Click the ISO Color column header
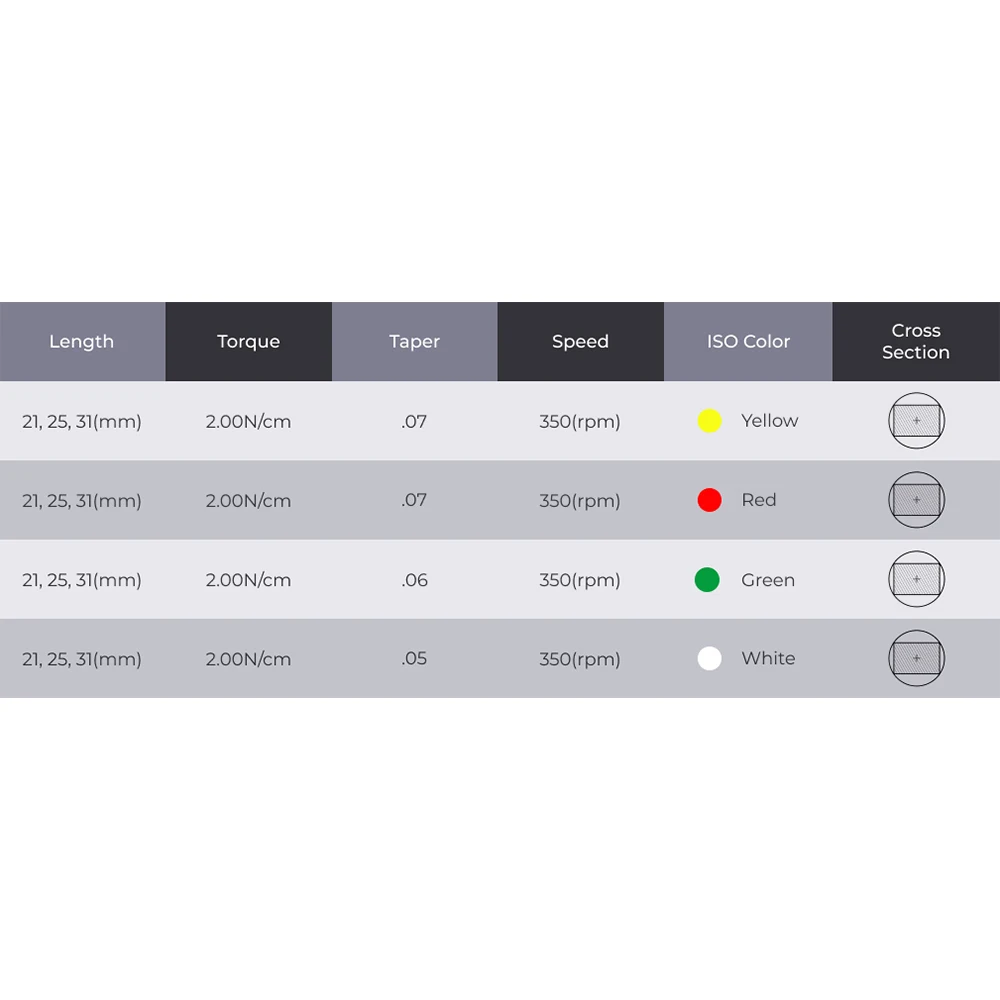The image size is (1000, 1000). pos(748,342)
